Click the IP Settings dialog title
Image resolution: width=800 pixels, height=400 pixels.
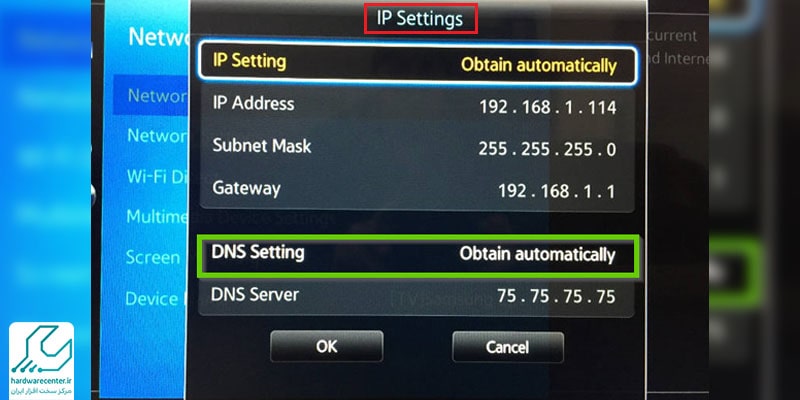tap(420, 19)
